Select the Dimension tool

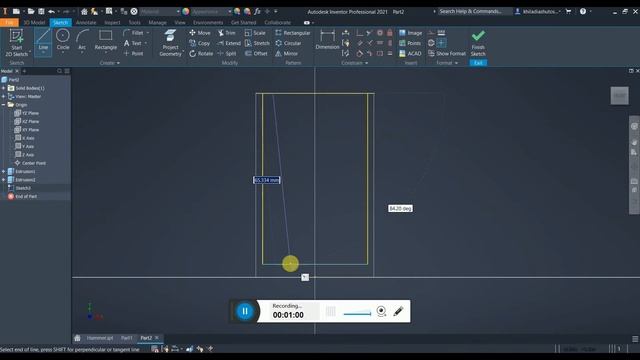pos(327,40)
